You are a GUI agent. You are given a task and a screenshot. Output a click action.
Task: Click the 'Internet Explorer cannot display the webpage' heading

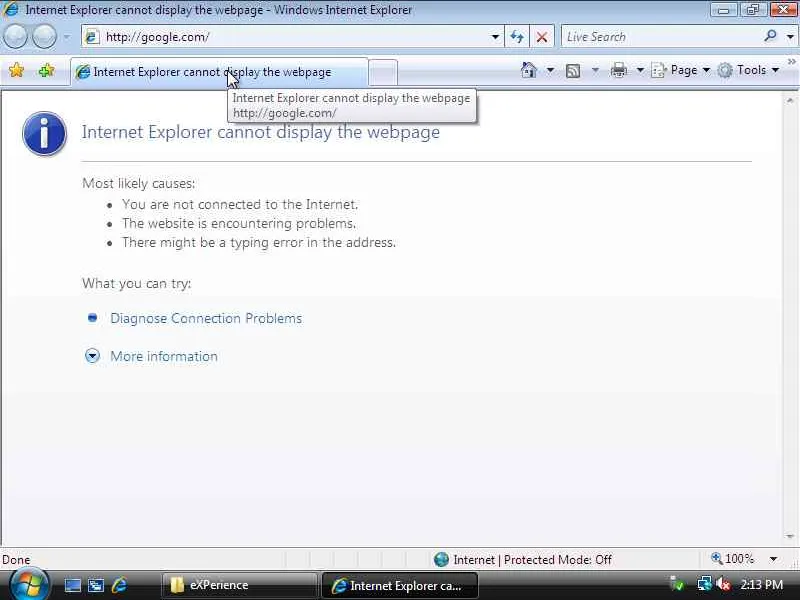(261, 132)
